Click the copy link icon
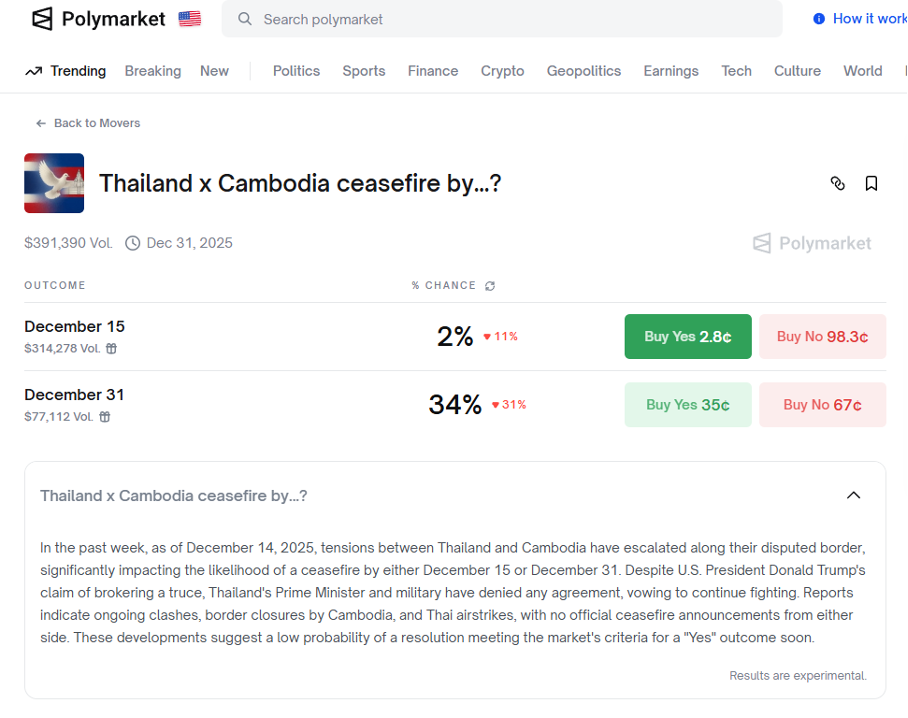 tap(838, 183)
